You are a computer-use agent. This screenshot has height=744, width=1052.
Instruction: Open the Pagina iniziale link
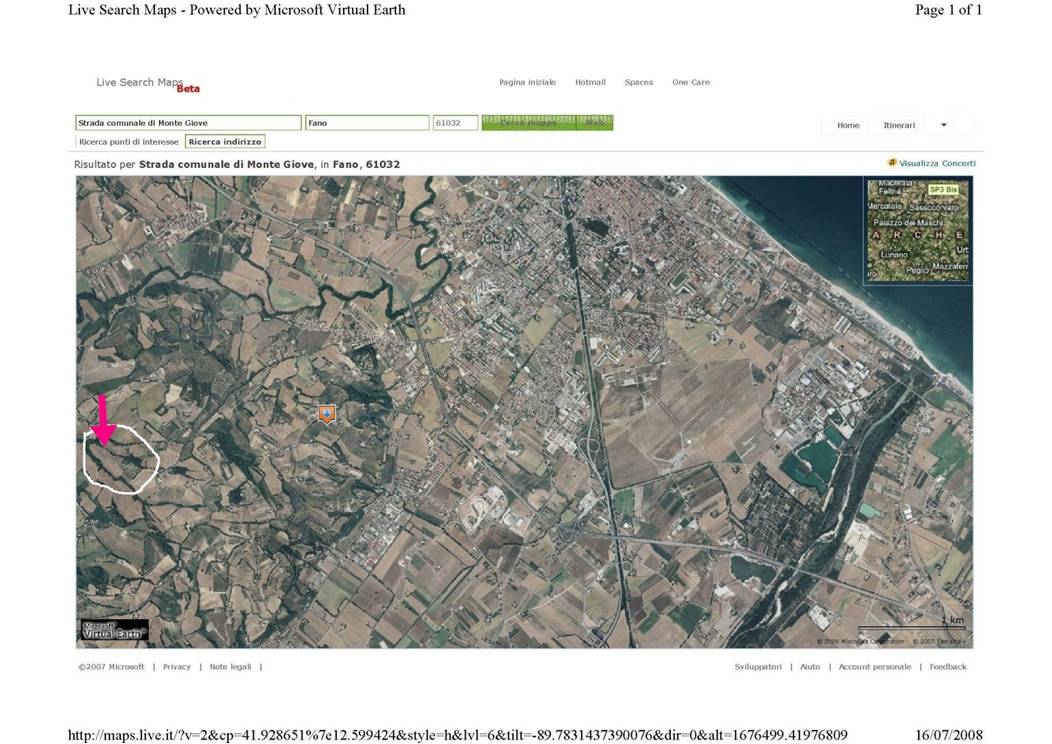tap(527, 82)
